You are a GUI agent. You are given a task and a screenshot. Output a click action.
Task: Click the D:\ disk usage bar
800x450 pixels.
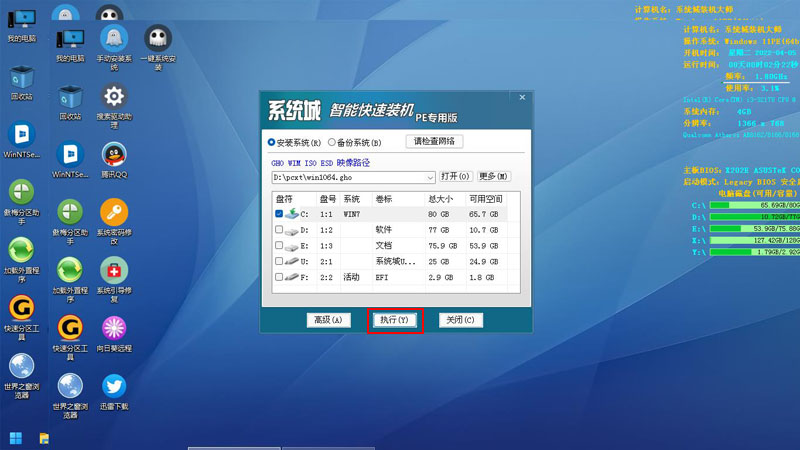755,217
